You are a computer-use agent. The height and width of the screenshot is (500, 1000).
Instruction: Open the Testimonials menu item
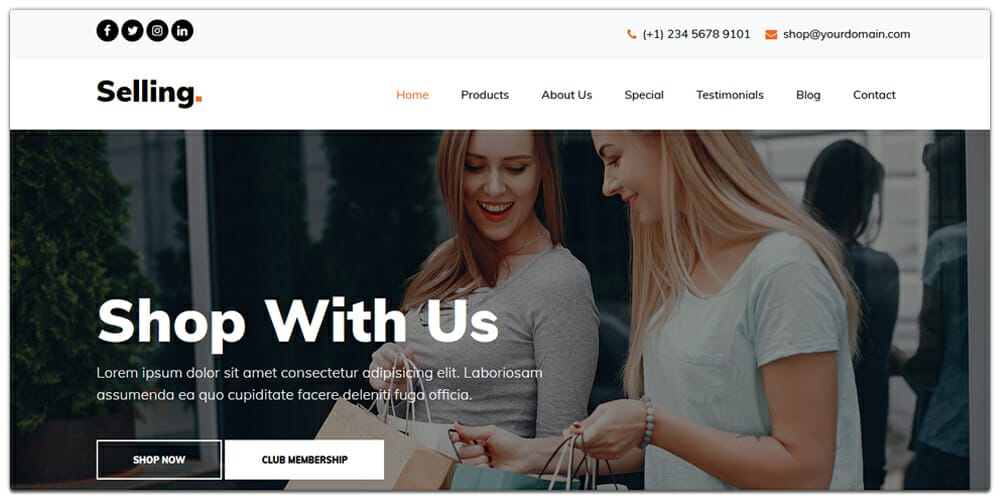[730, 95]
